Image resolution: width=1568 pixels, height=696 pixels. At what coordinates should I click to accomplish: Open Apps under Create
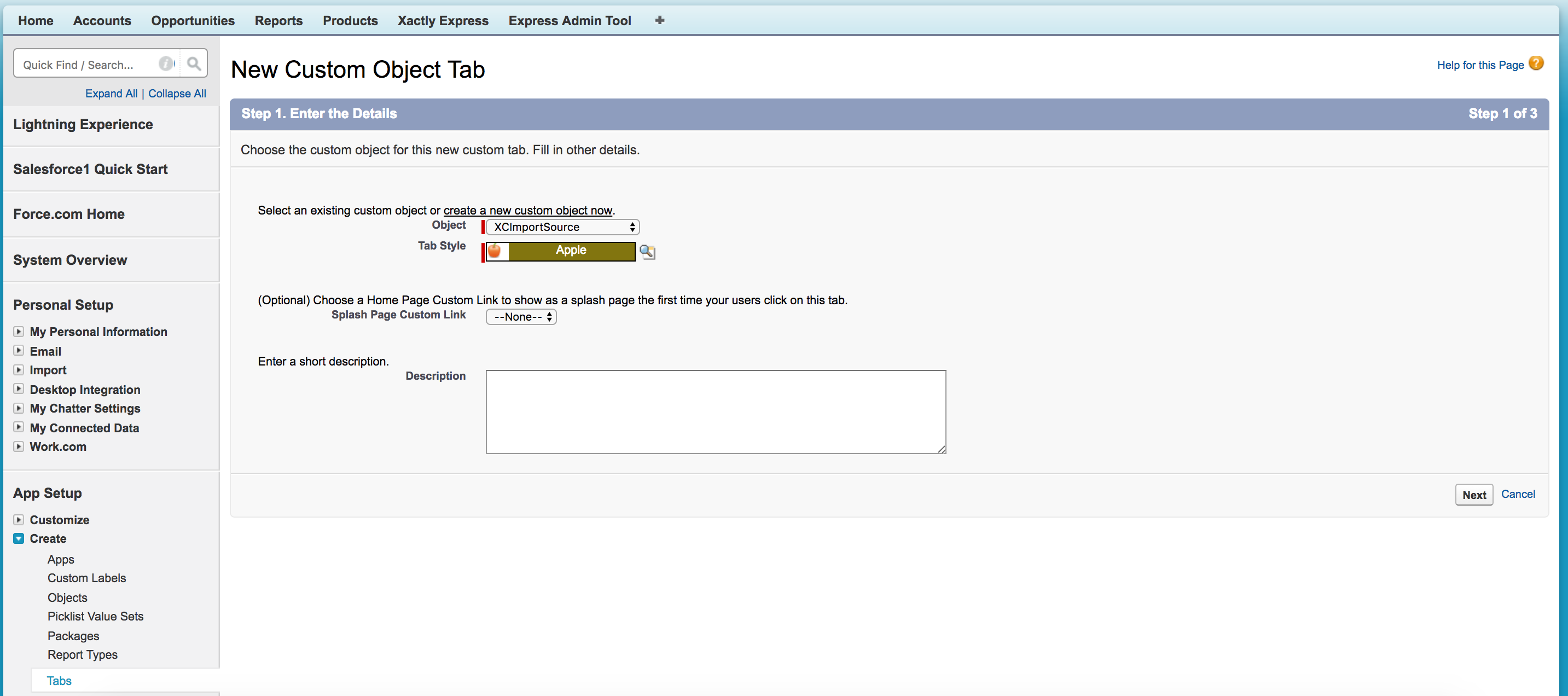click(x=61, y=559)
